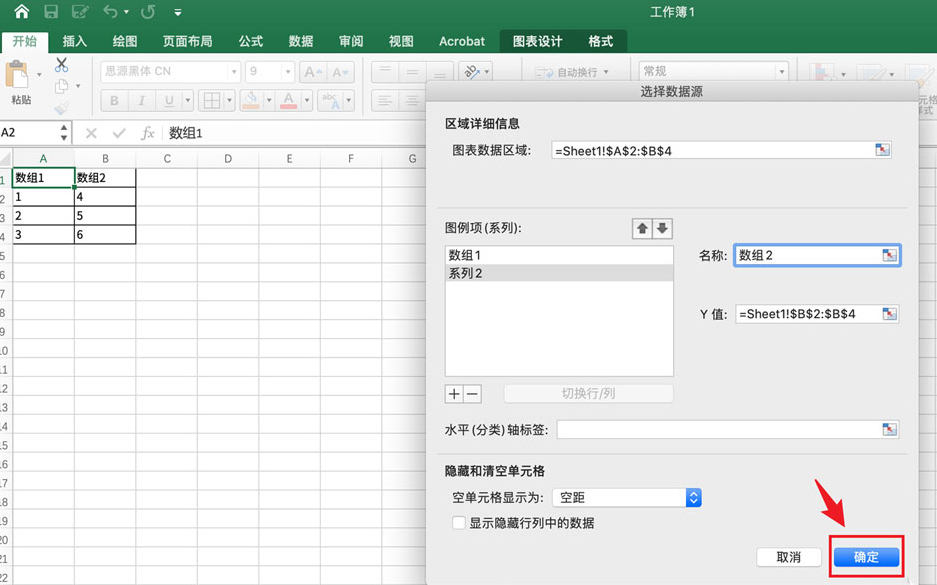Enable 显示隐藏行列中的数据 checkbox
Viewport: 937px width, 585px height.
click(459, 521)
